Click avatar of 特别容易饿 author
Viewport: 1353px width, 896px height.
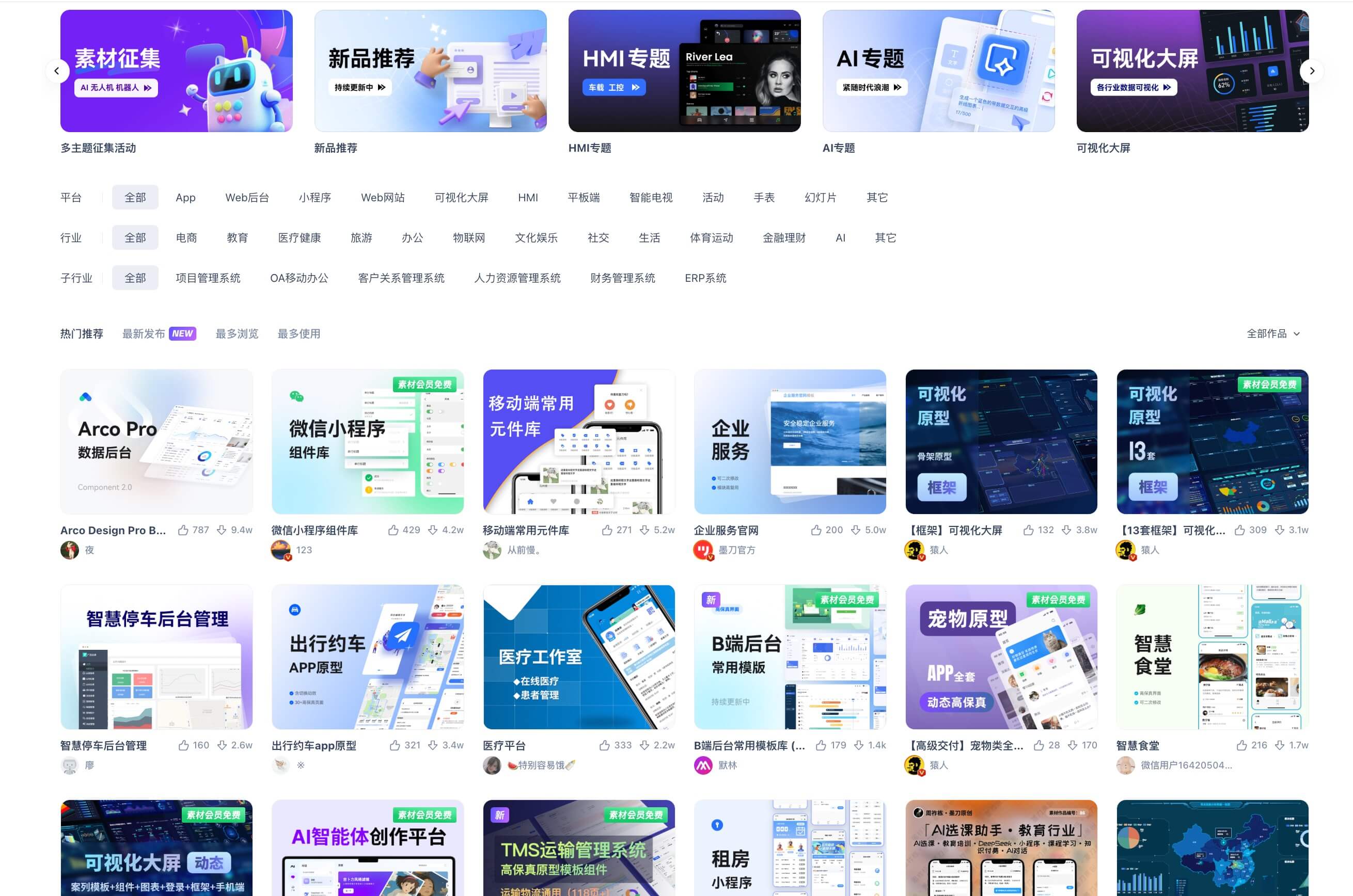(492, 766)
